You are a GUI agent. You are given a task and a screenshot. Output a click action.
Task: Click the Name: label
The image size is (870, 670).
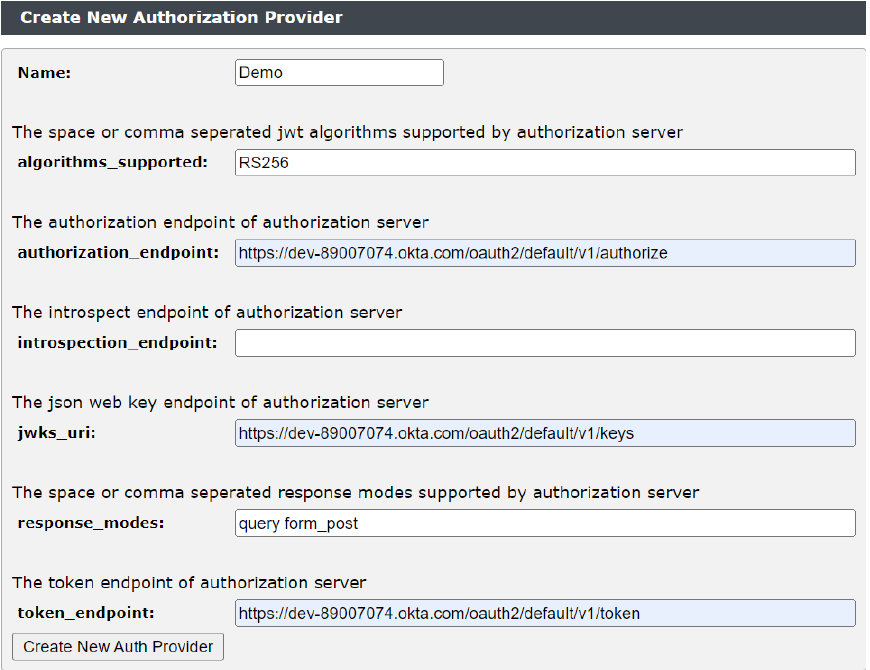[x=45, y=73]
